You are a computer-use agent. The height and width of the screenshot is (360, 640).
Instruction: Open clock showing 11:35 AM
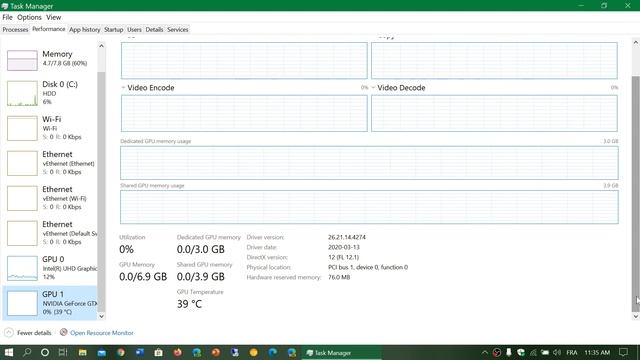597,352
